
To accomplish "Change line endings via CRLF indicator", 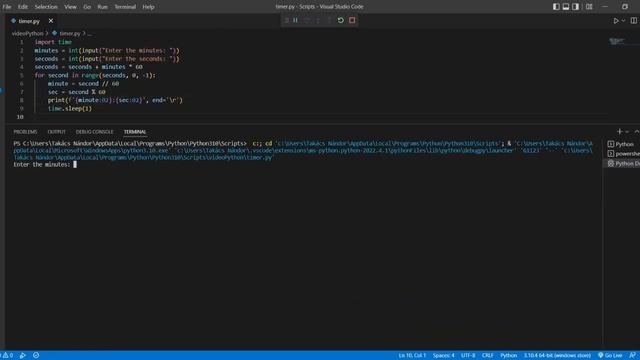I will [487, 356].
